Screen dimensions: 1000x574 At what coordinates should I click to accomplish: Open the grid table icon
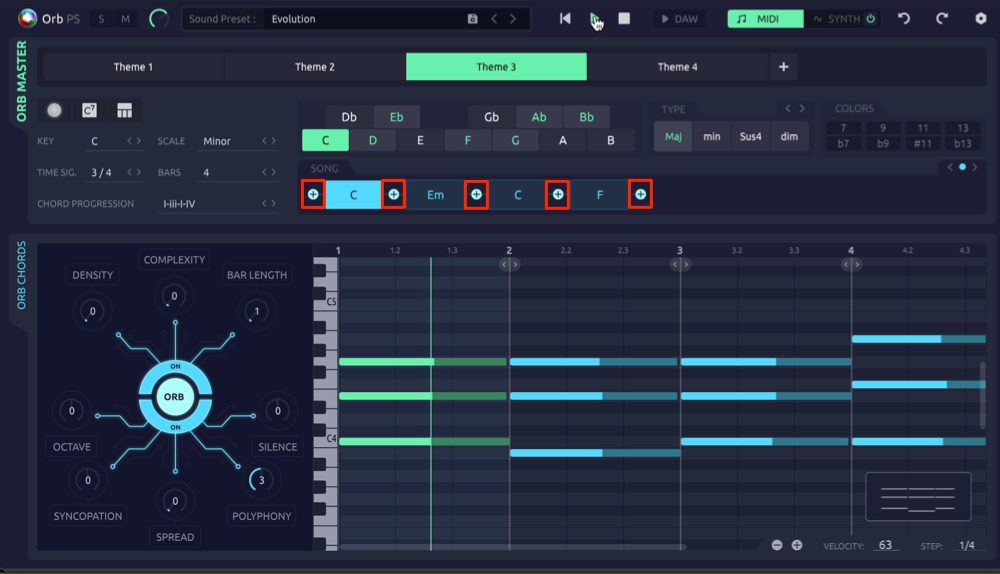(124, 110)
